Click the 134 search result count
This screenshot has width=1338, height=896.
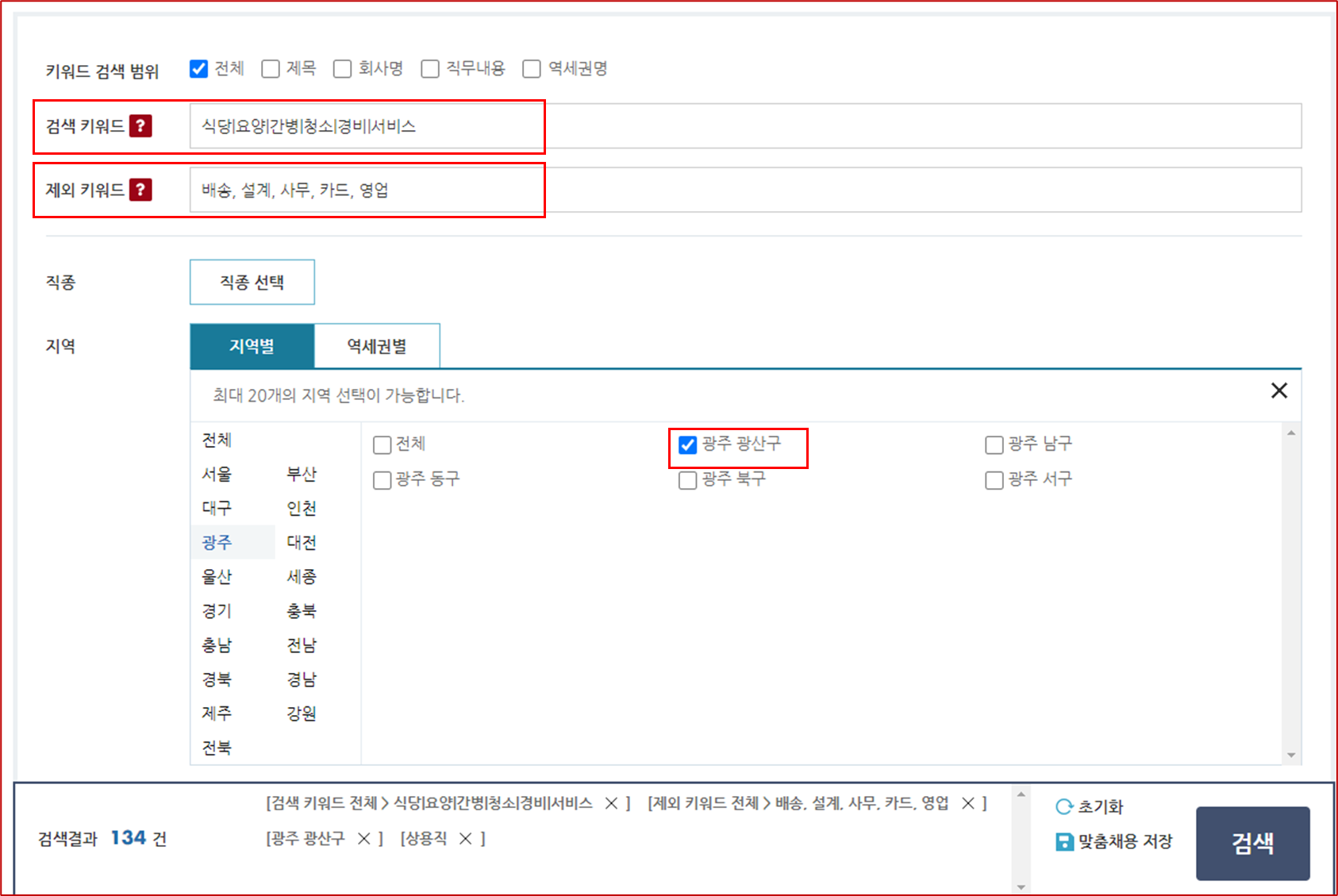pos(129,838)
